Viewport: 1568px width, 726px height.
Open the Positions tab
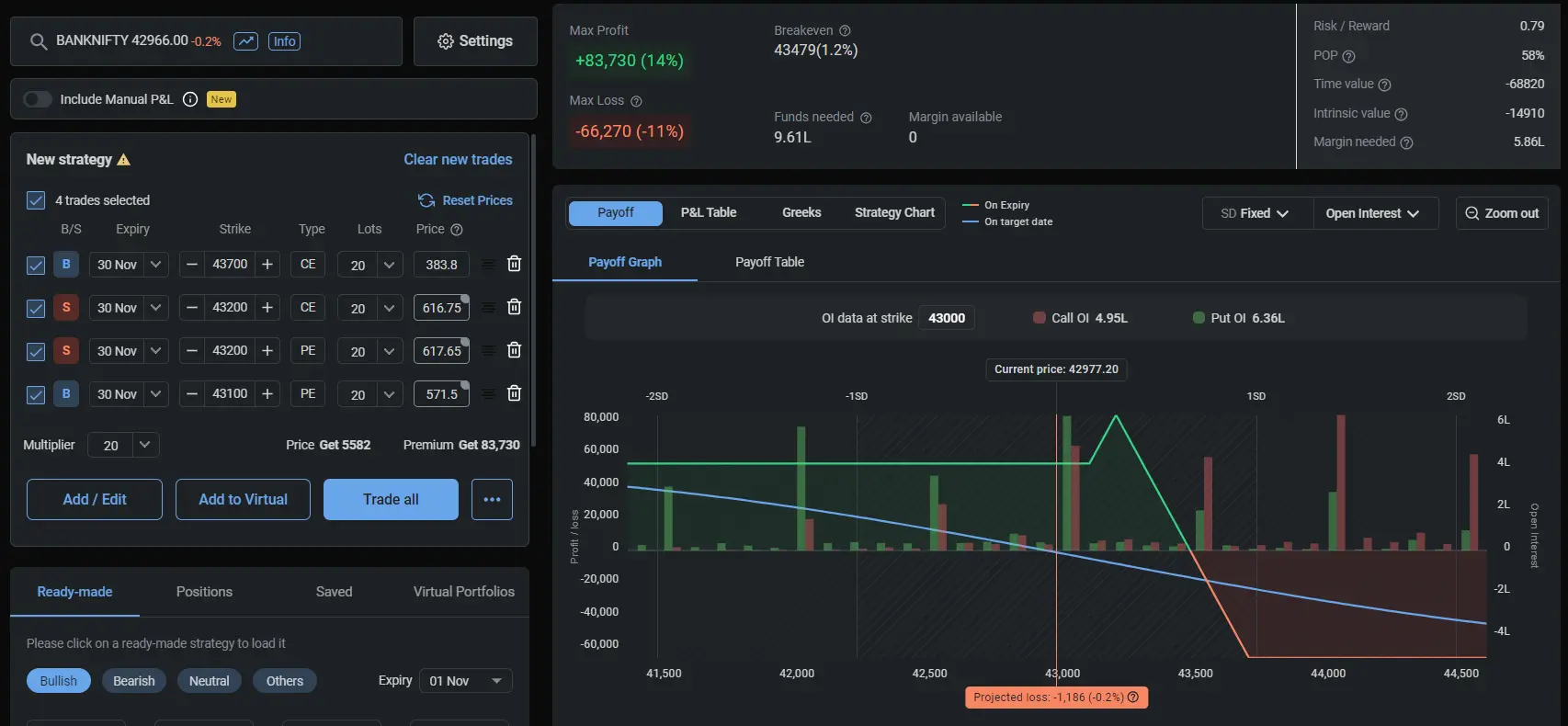pyautogui.click(x=204, y=592)
